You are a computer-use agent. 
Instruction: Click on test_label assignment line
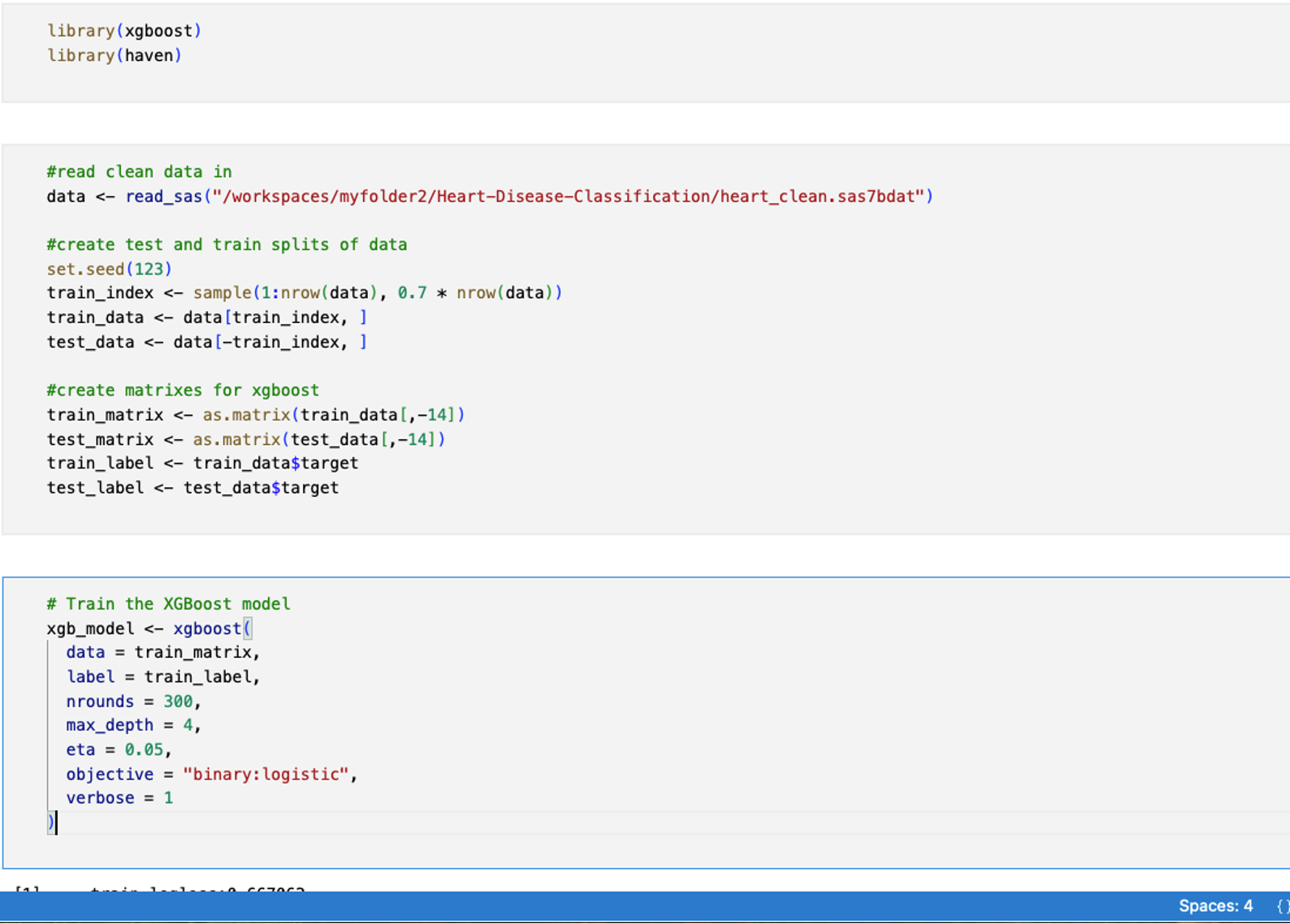[x=193, y=488]
